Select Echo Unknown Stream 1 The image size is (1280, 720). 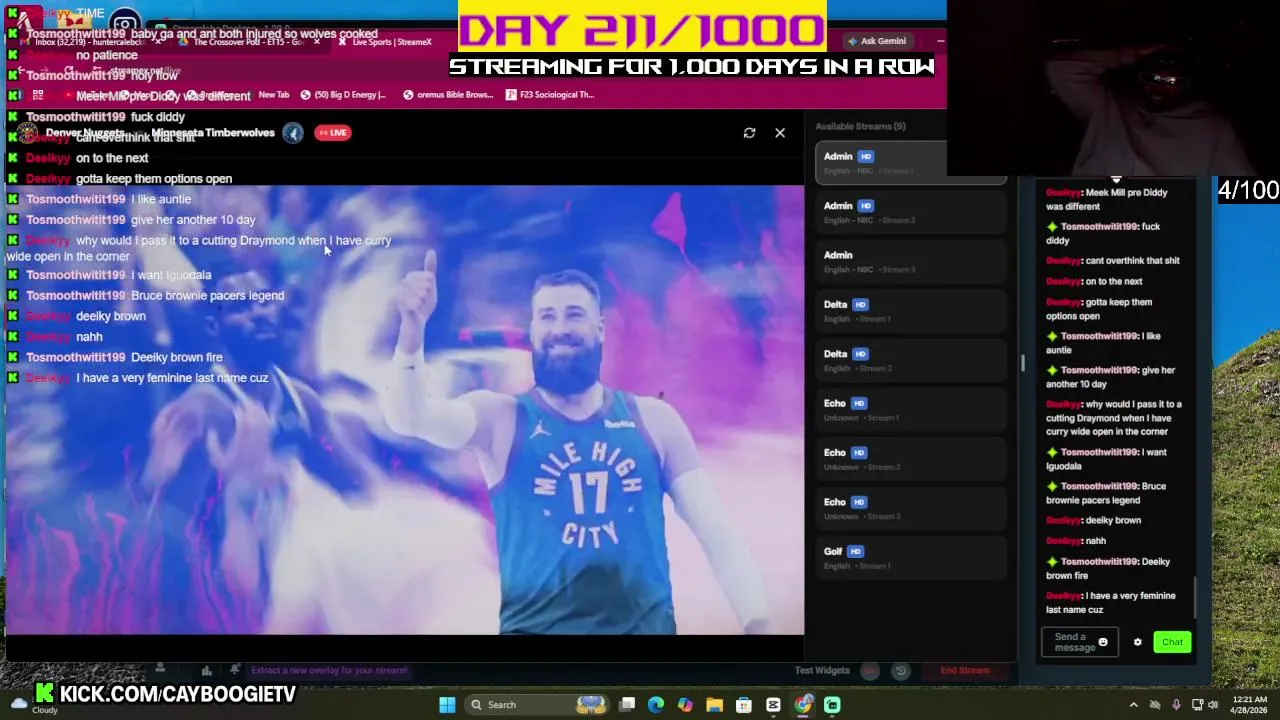click(x=911, y=410)
